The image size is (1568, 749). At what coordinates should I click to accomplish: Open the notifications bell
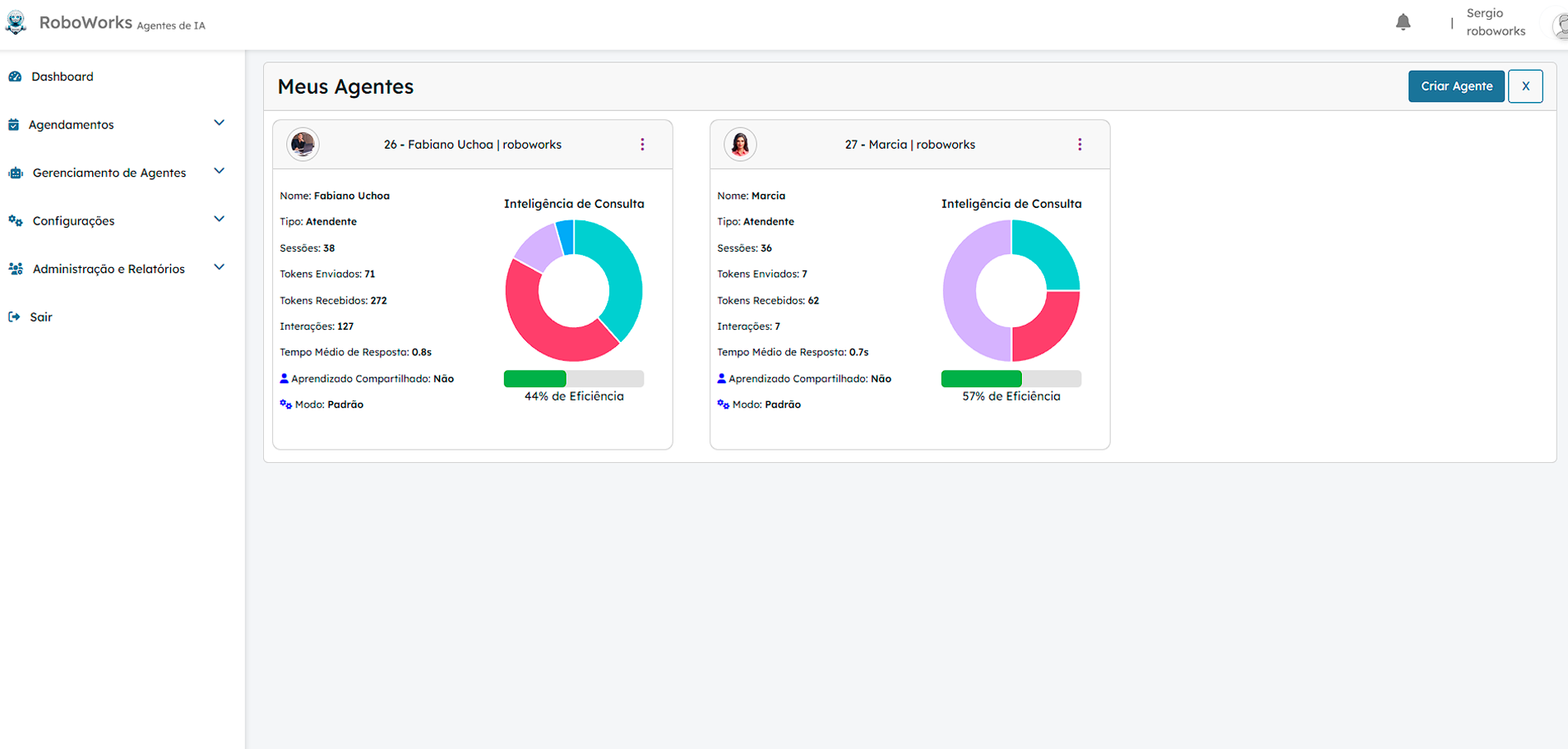1403,22
